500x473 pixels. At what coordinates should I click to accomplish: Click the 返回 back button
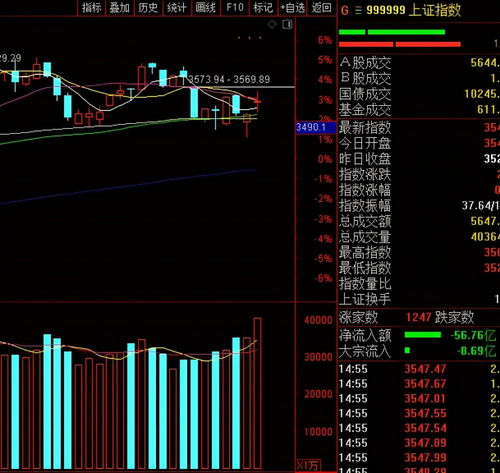coord(321,7)
